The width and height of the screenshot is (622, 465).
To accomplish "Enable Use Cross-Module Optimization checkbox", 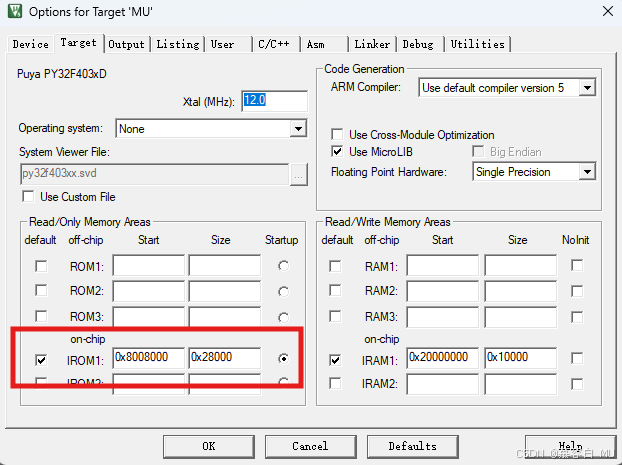I will click(337, 134).
